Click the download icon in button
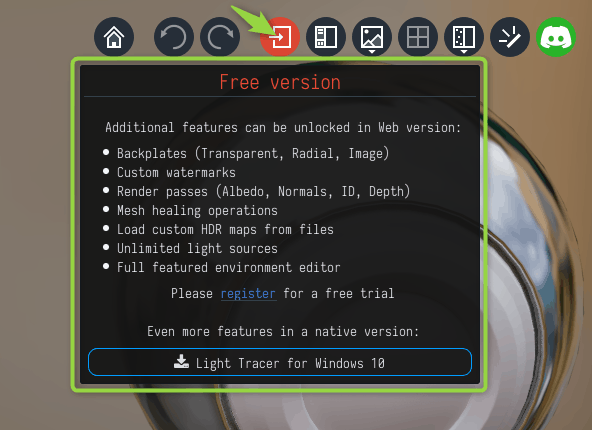 (181, 361)
